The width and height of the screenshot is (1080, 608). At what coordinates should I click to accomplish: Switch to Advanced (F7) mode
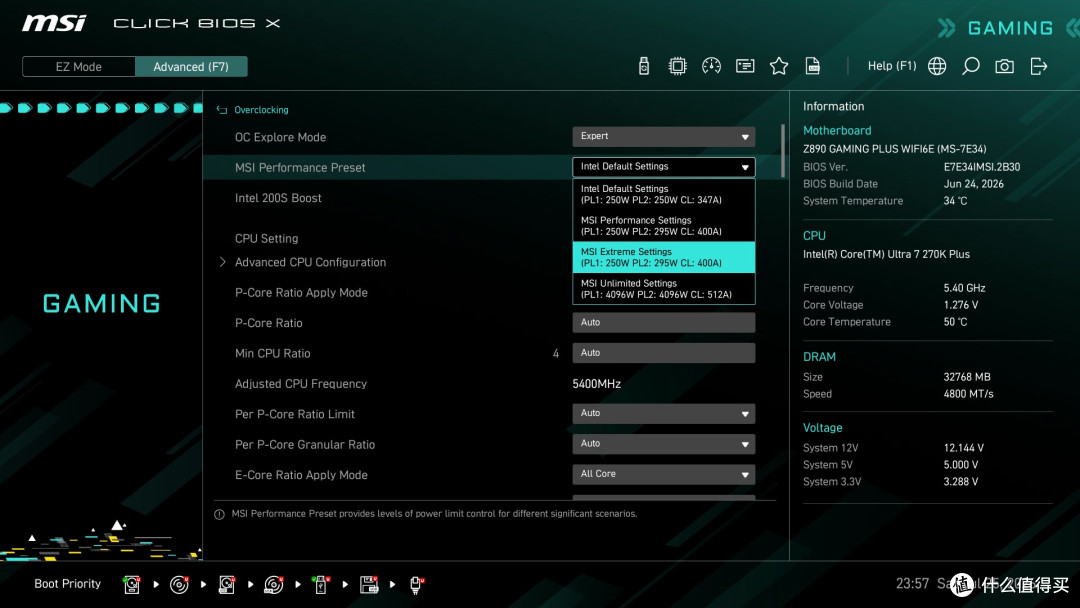[191, 67]
